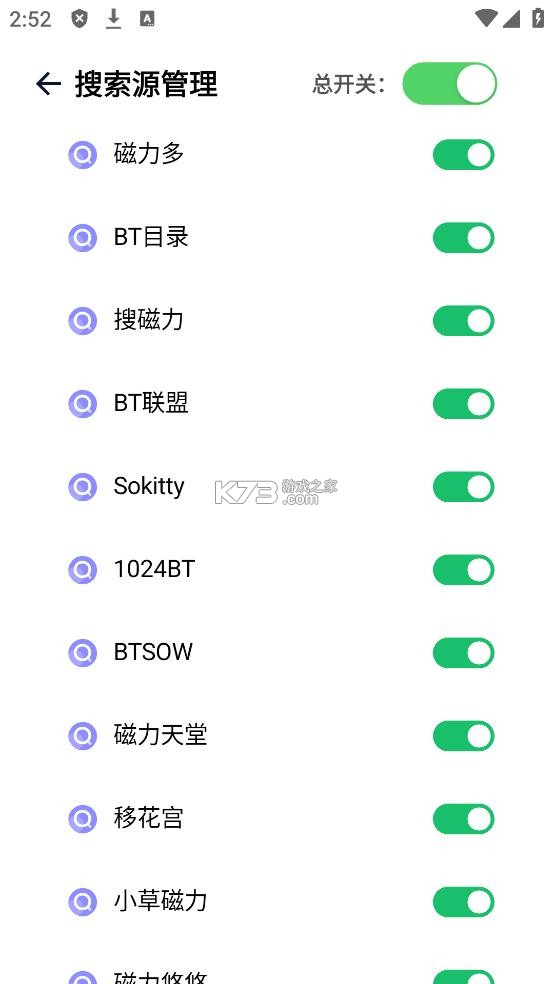Disable the 磁力多 search source
Image resolution: width=554 pixels, height=984 pixels.
tap(464, 155)
